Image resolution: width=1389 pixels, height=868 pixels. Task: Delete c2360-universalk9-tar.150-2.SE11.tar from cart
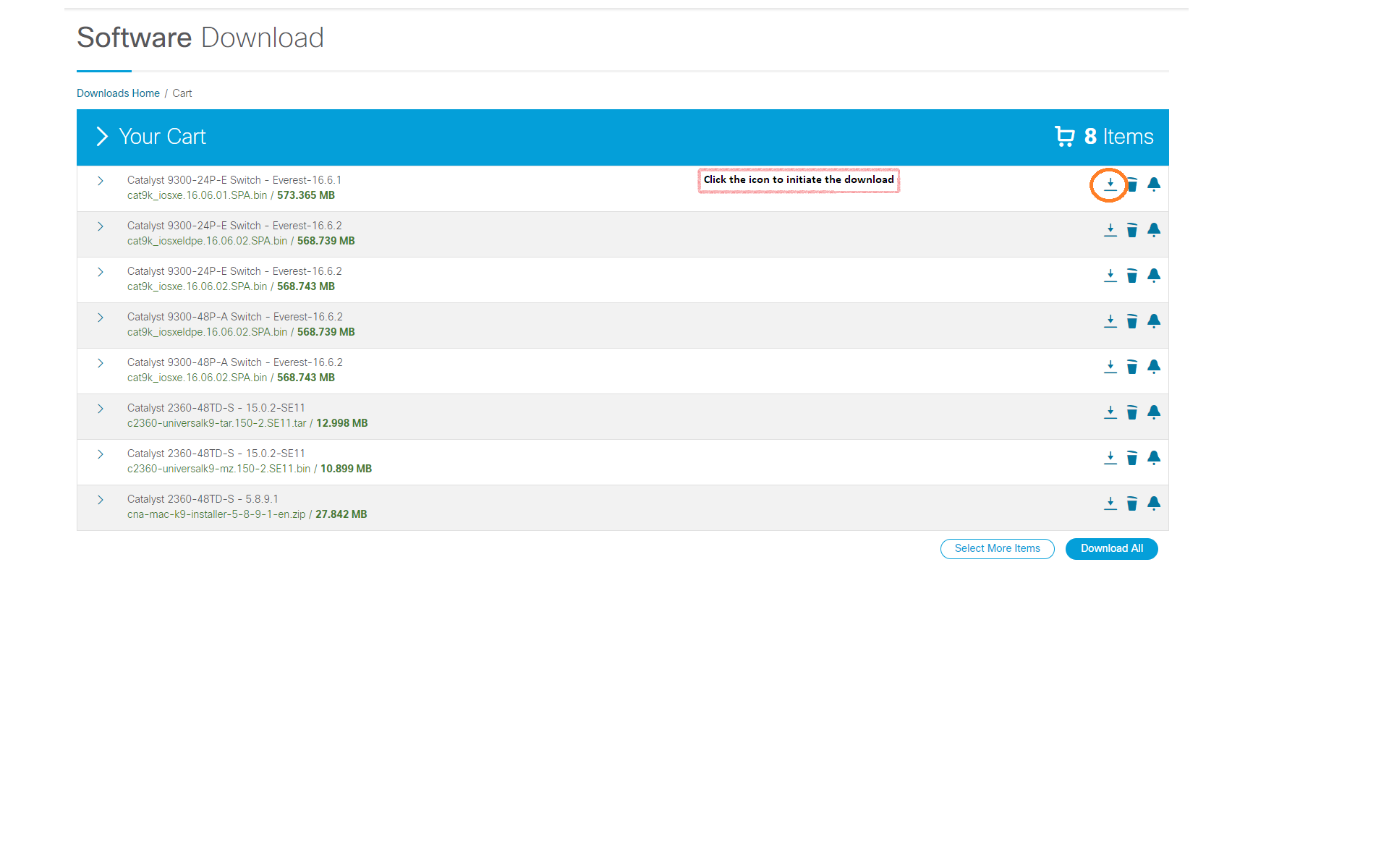coord(1132,413)
